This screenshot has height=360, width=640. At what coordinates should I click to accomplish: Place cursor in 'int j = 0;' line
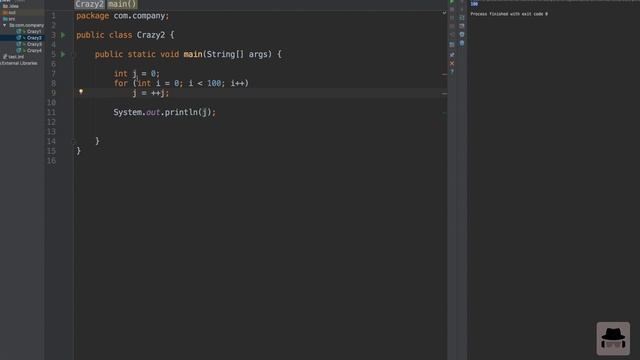coord(137,74)
